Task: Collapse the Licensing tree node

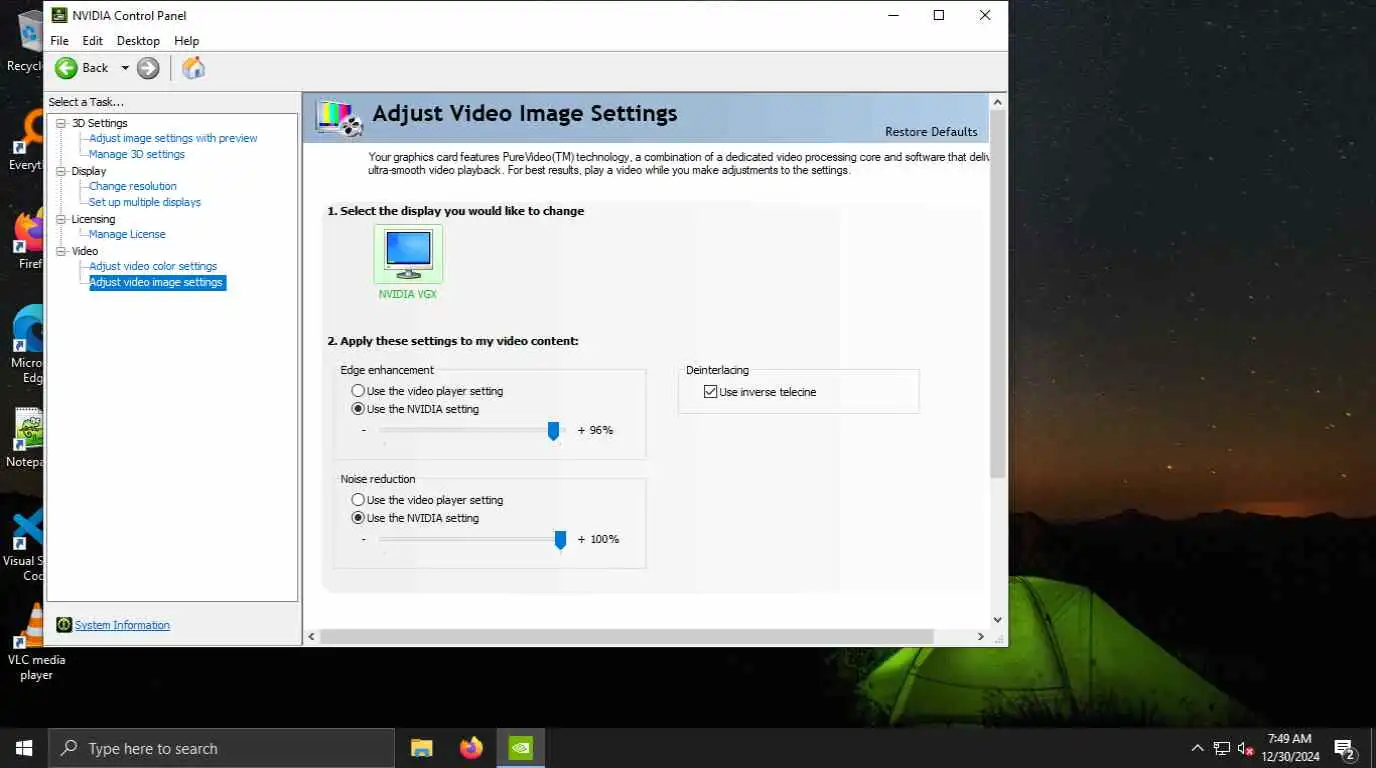Action: tap(61, 219)
